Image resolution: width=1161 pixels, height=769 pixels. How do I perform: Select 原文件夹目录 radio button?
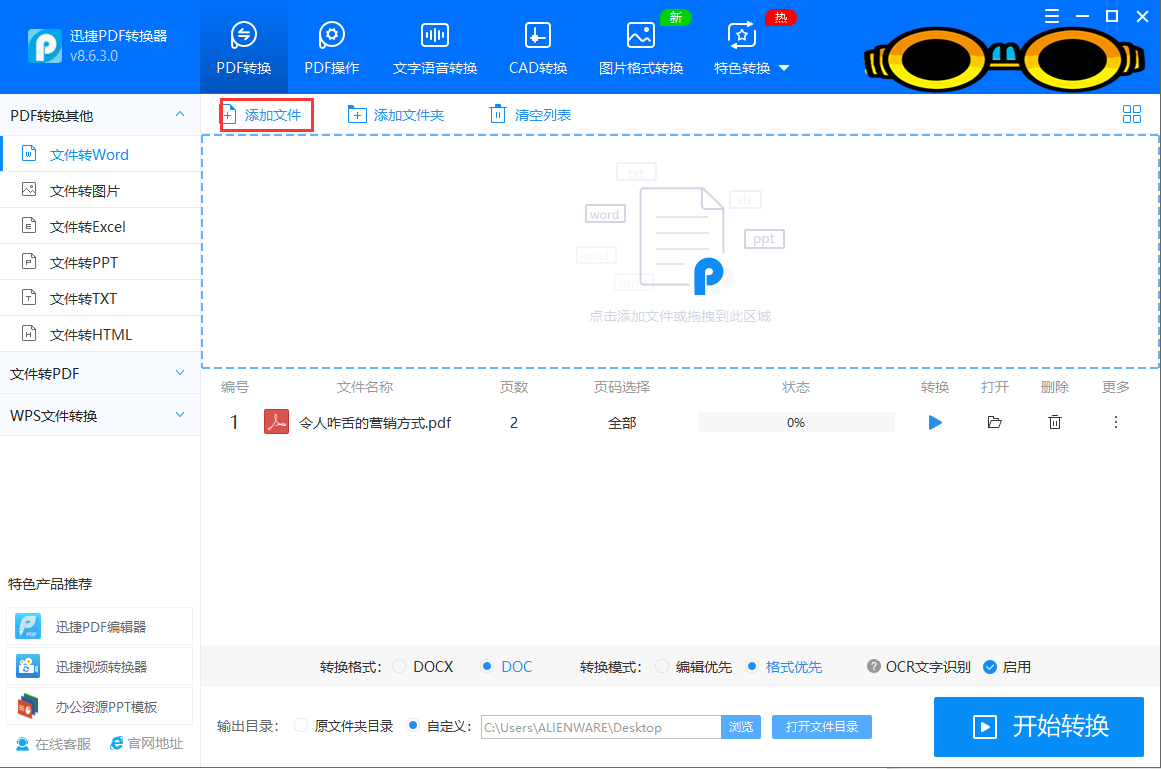[x=301, y=725]
